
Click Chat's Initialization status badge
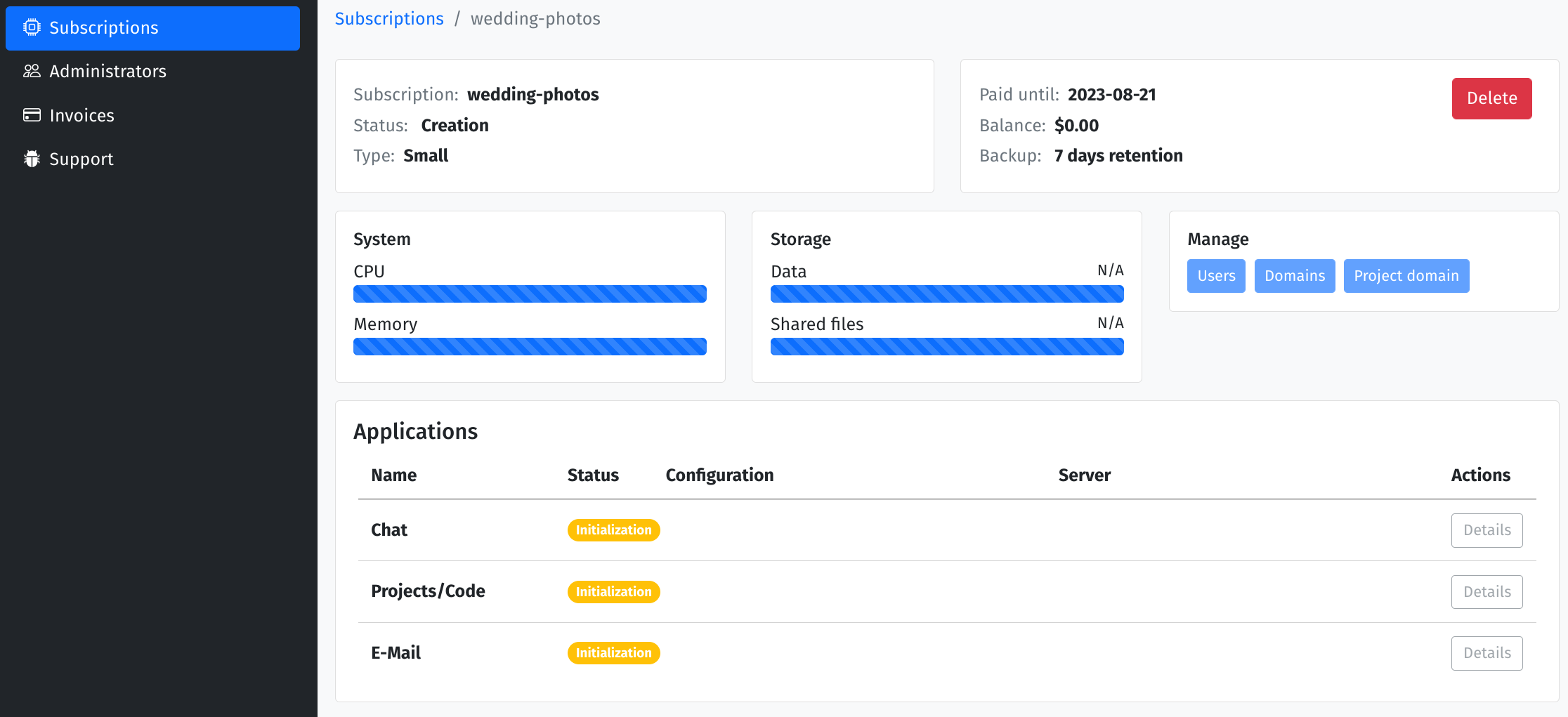(x=613, y=530)
